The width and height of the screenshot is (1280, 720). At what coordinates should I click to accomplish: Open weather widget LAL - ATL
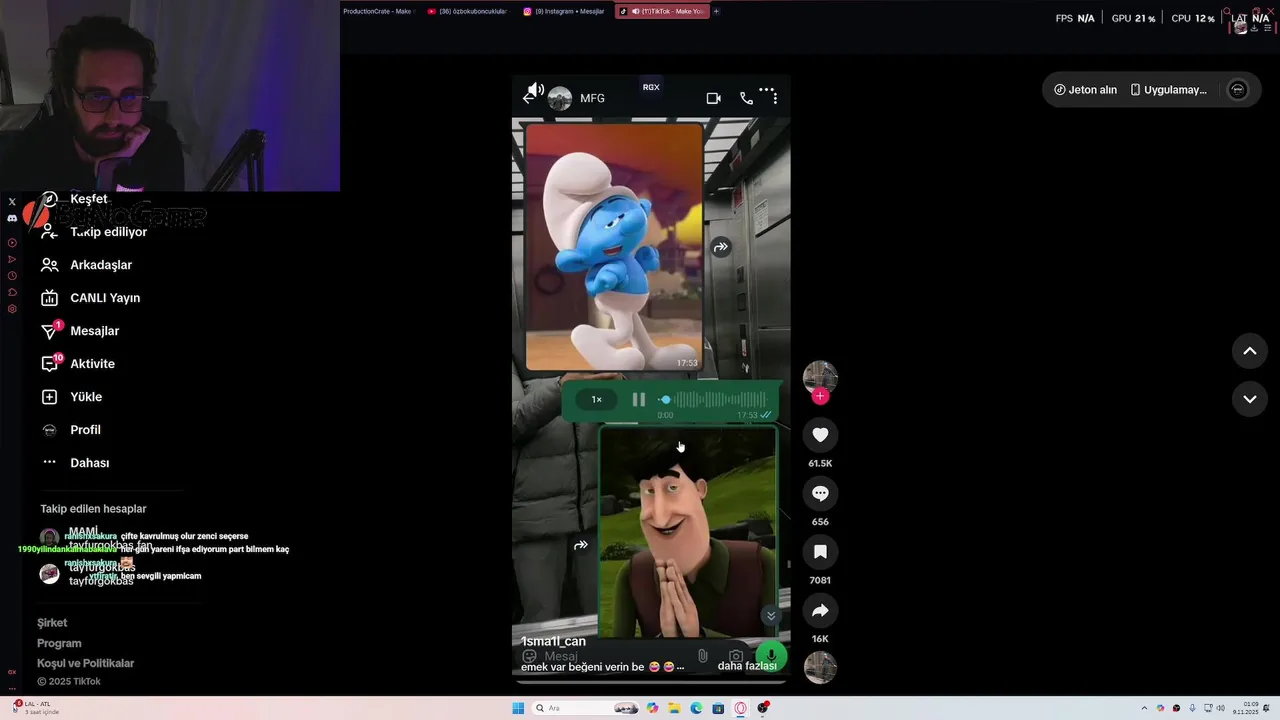[x=36, y=708]
